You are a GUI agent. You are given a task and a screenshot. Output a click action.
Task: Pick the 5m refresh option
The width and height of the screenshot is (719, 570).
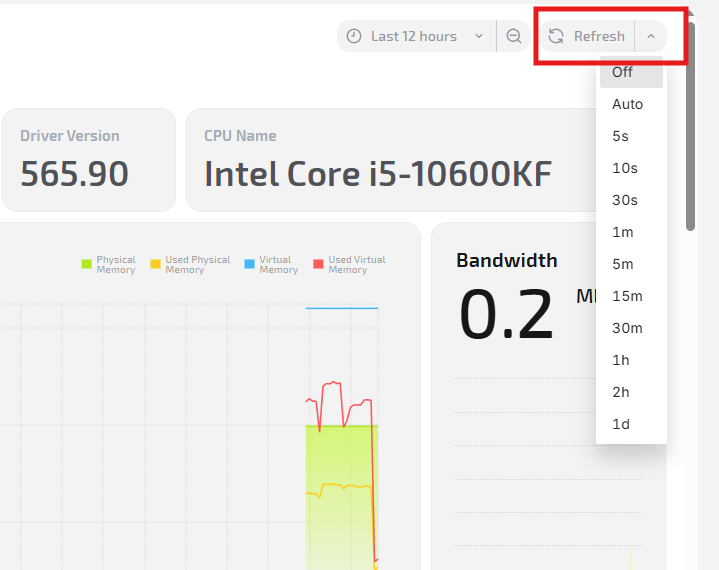622,264
